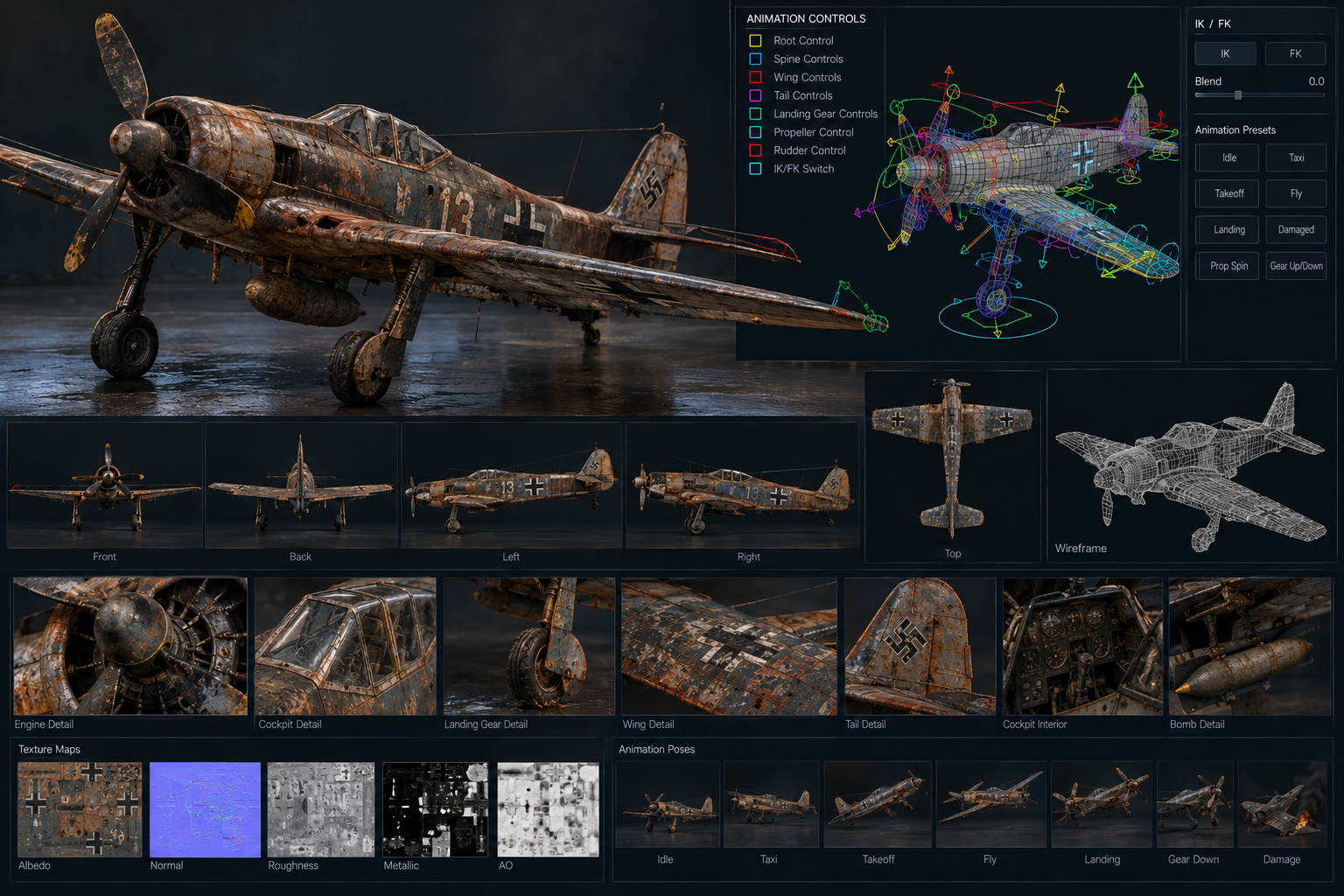Select the Fly preset button
Screen dimensions: 1344x896
pos(1296,193)
